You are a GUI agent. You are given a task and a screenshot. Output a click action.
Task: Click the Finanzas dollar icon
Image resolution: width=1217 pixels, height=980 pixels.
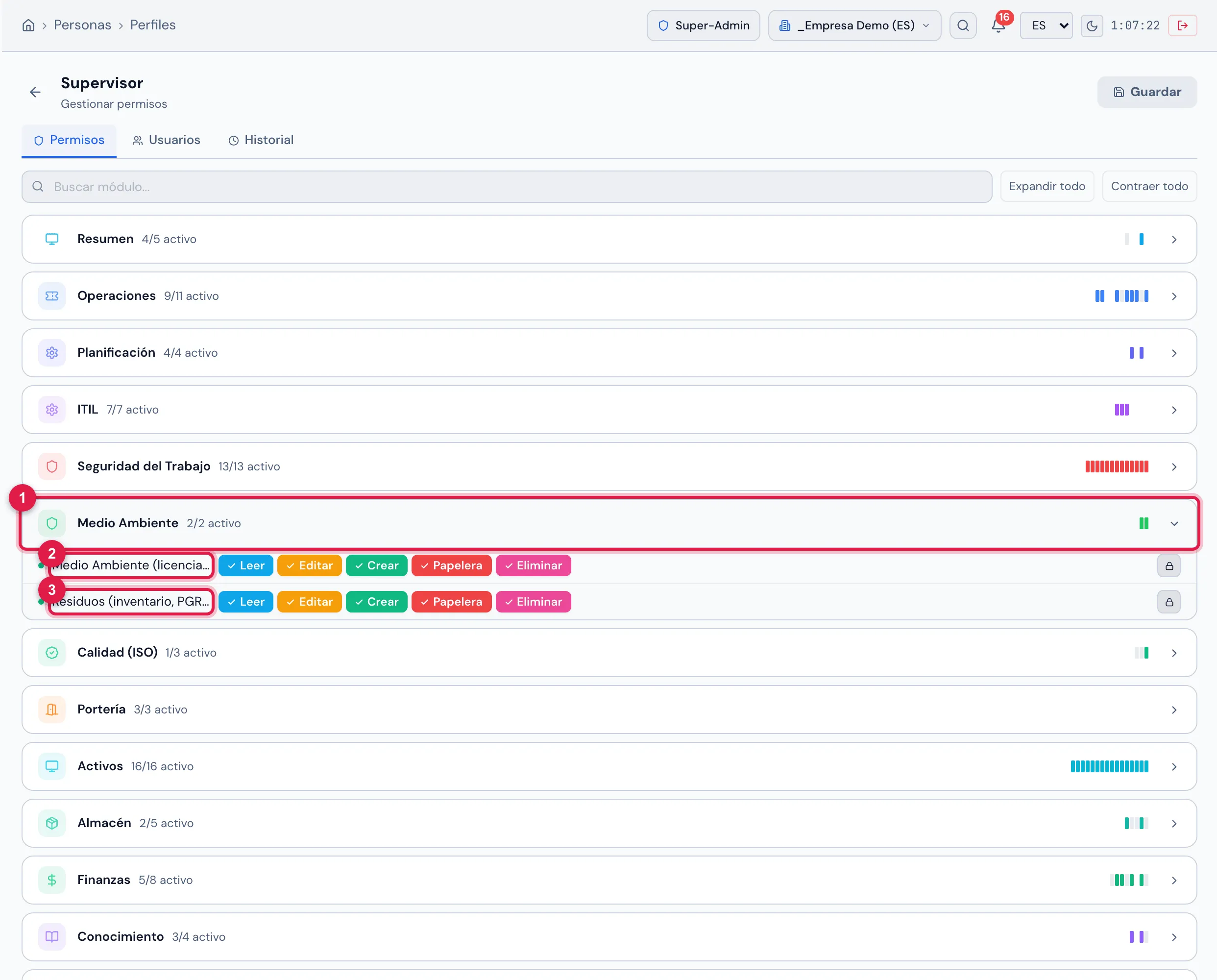52,880
